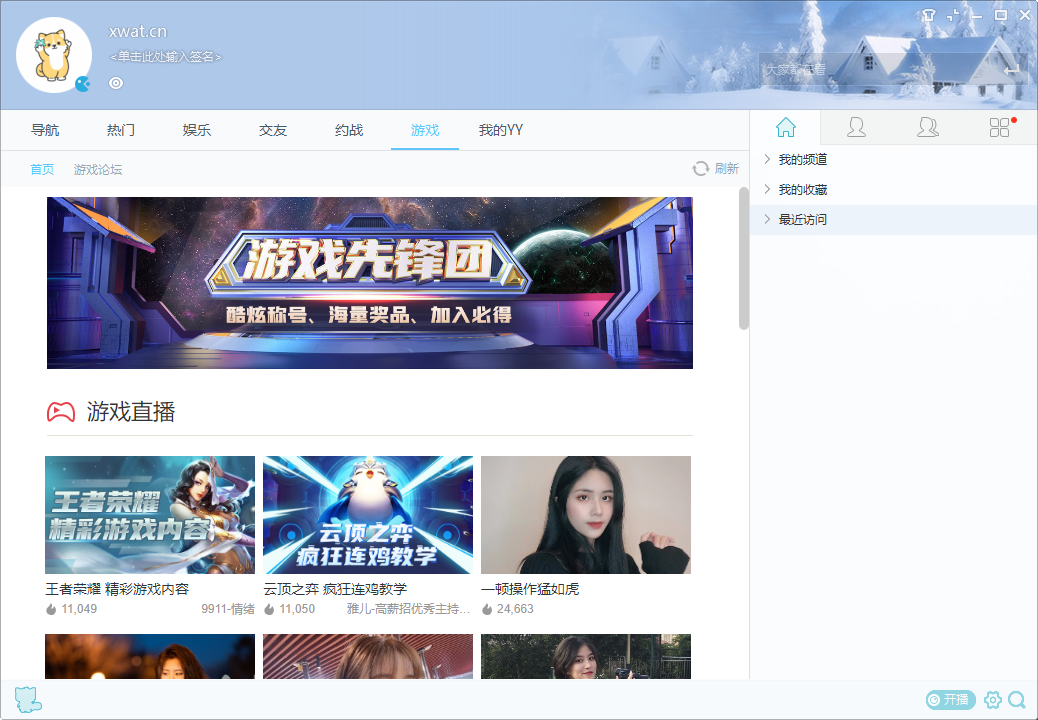Click channel name 9911-情绪

[x=228, y=609]
